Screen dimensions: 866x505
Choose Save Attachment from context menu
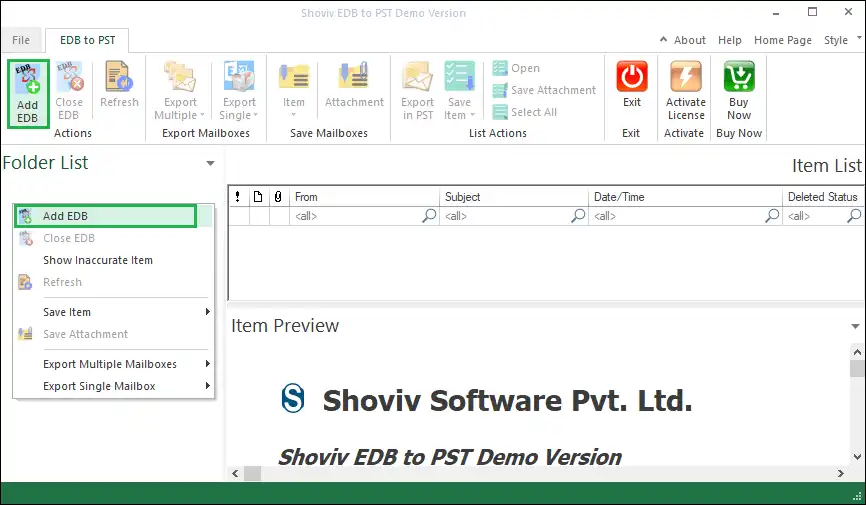click(x=113, y=334)
